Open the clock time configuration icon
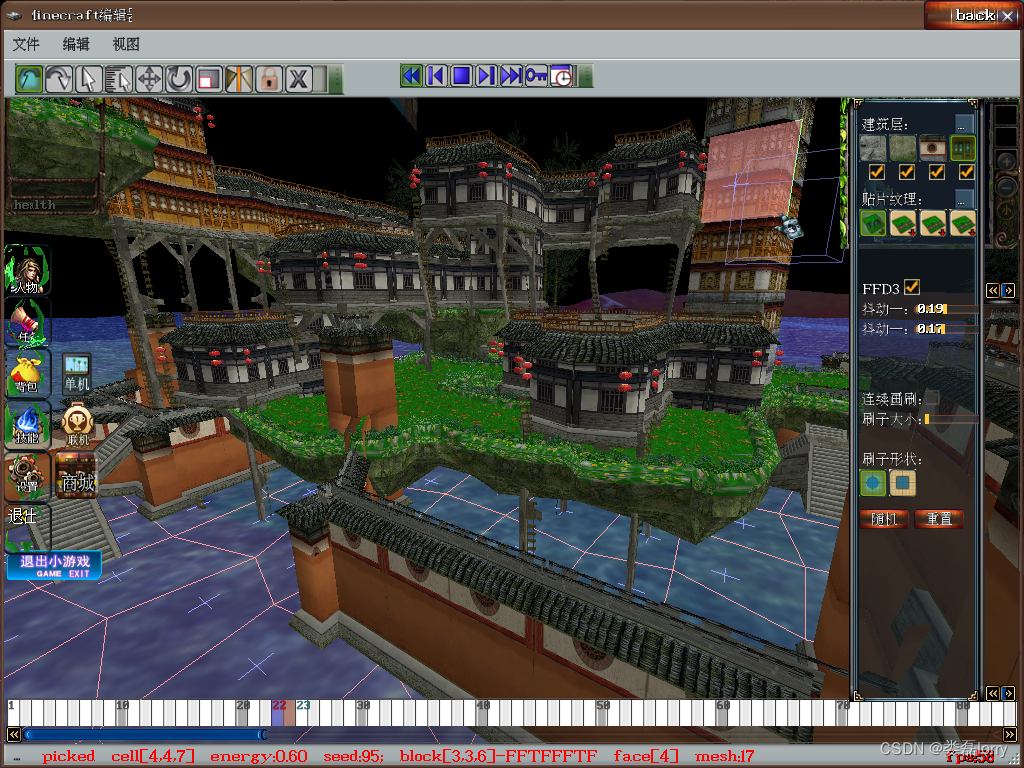The width and height of the screenshot is (1024, 768). coord(562,76)
